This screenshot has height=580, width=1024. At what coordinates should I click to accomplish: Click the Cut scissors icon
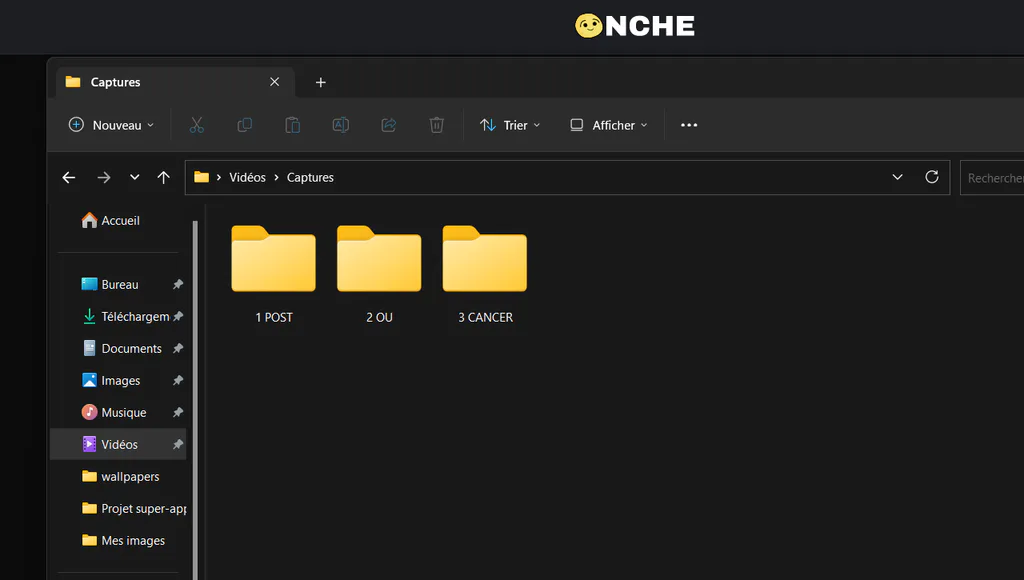tap(197, 125)
